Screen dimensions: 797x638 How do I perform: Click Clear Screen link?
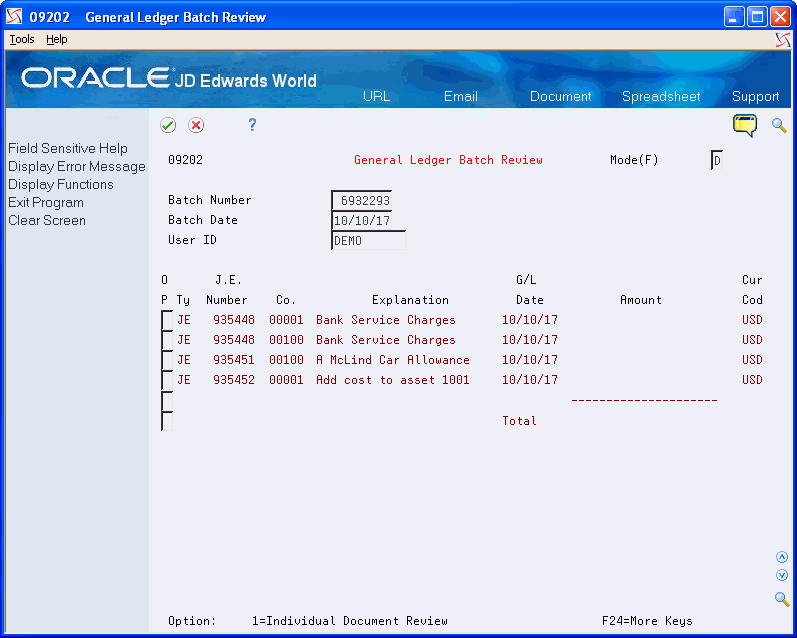pyautogui.click(x=47, y=220)
